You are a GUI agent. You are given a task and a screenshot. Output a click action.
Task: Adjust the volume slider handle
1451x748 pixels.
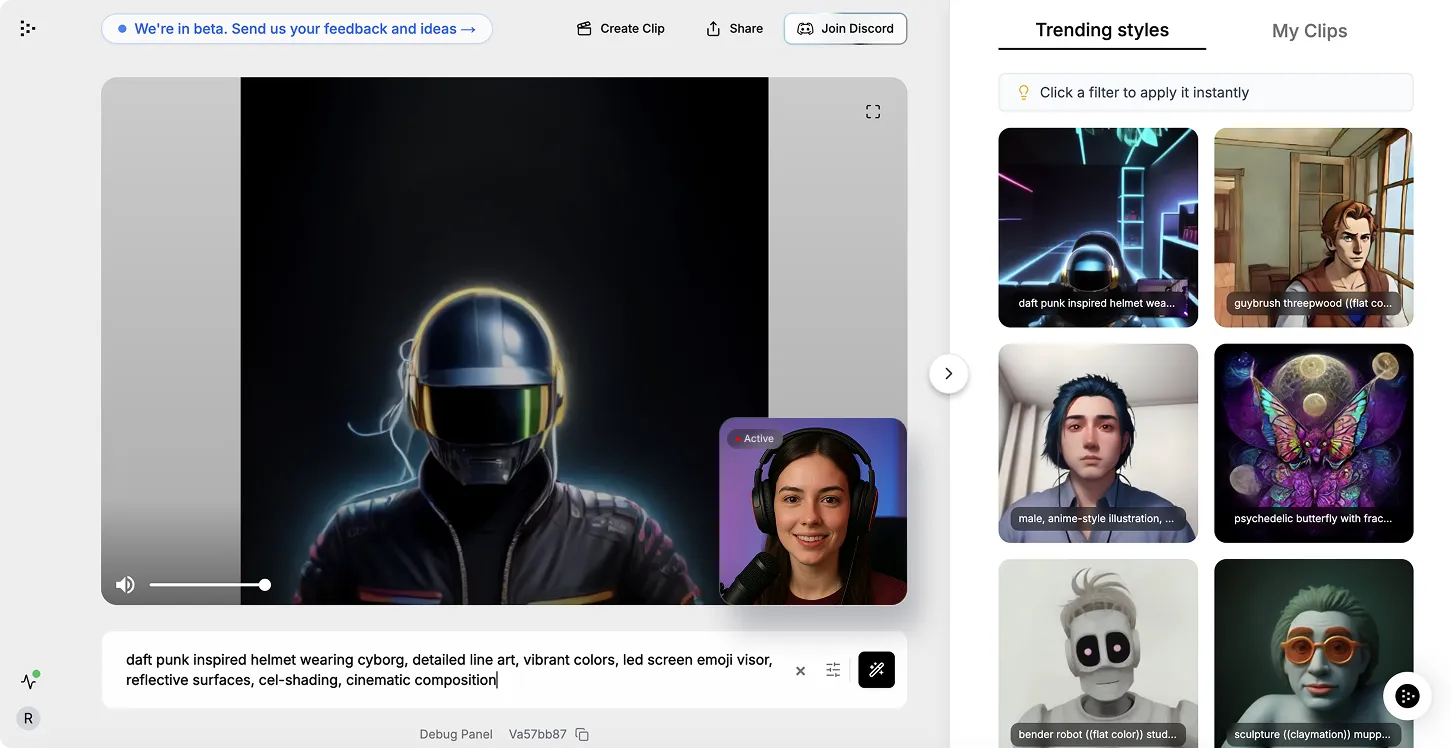click(x=265, y=585)
